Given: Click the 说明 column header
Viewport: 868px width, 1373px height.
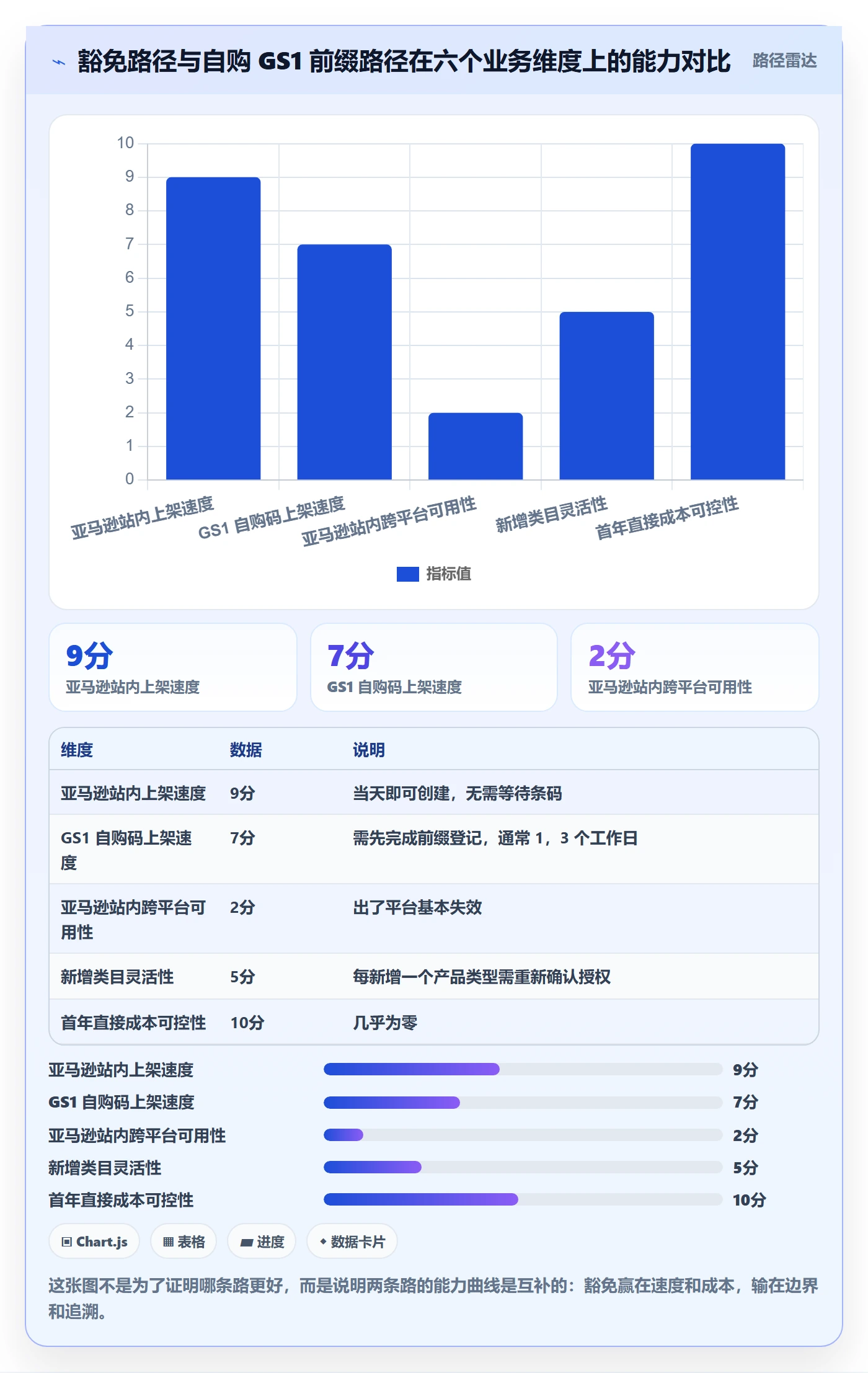Looking at the screenshot, I should click(x=369, y=750).
